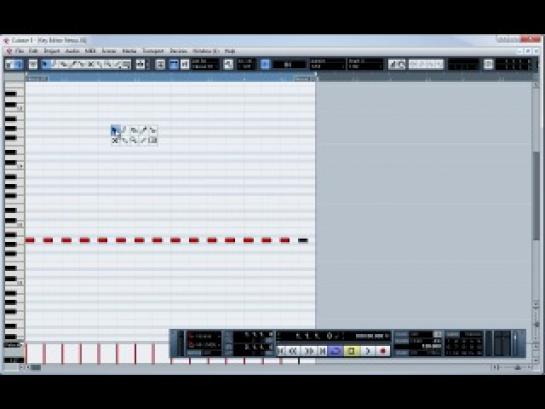Click the yellow Stop button on the transport

(351, 351)
